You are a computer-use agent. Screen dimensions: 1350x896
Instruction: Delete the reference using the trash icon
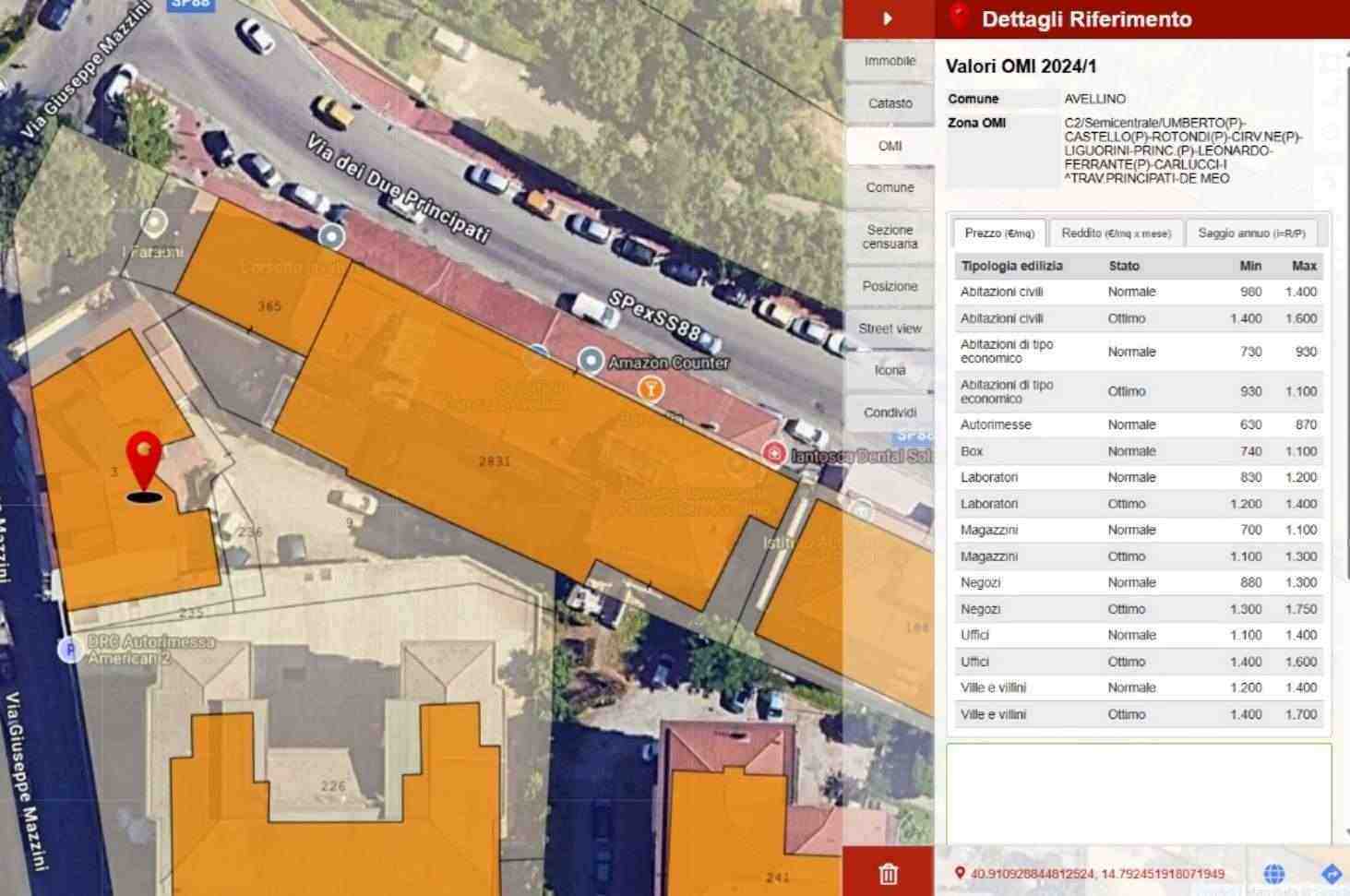(x=888, y=873)
